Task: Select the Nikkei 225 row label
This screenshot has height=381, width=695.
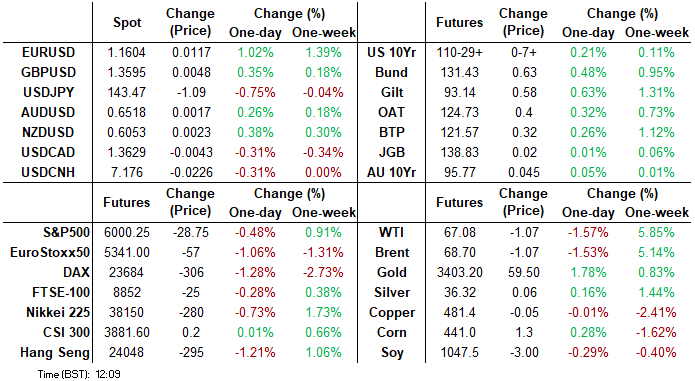Action: tap(58, 312)
